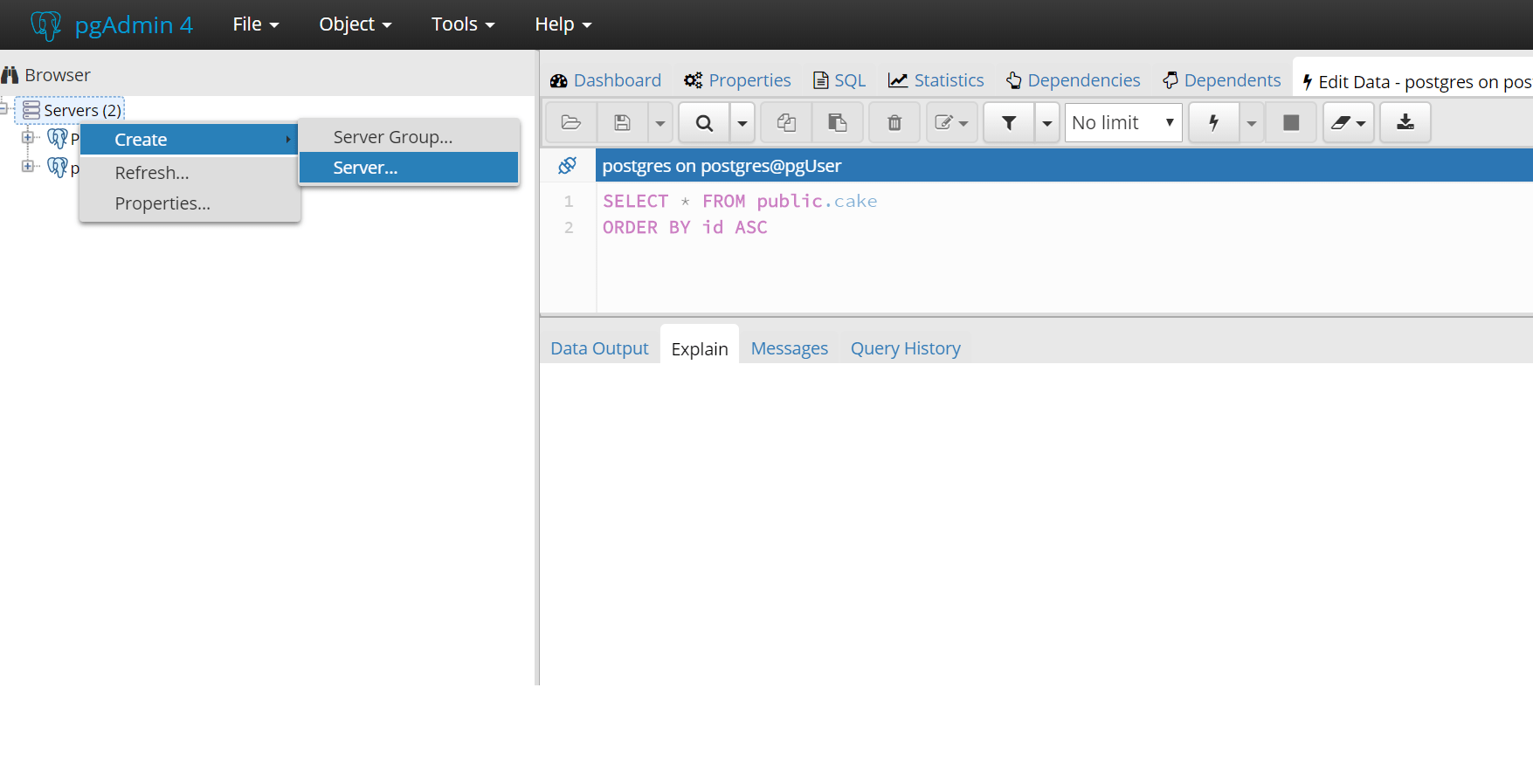The height and width of the screenshot is (784, 1533).
Task: Choose Server... from the Create submenu
Action: pyautogui.click(x=365, y=168)
